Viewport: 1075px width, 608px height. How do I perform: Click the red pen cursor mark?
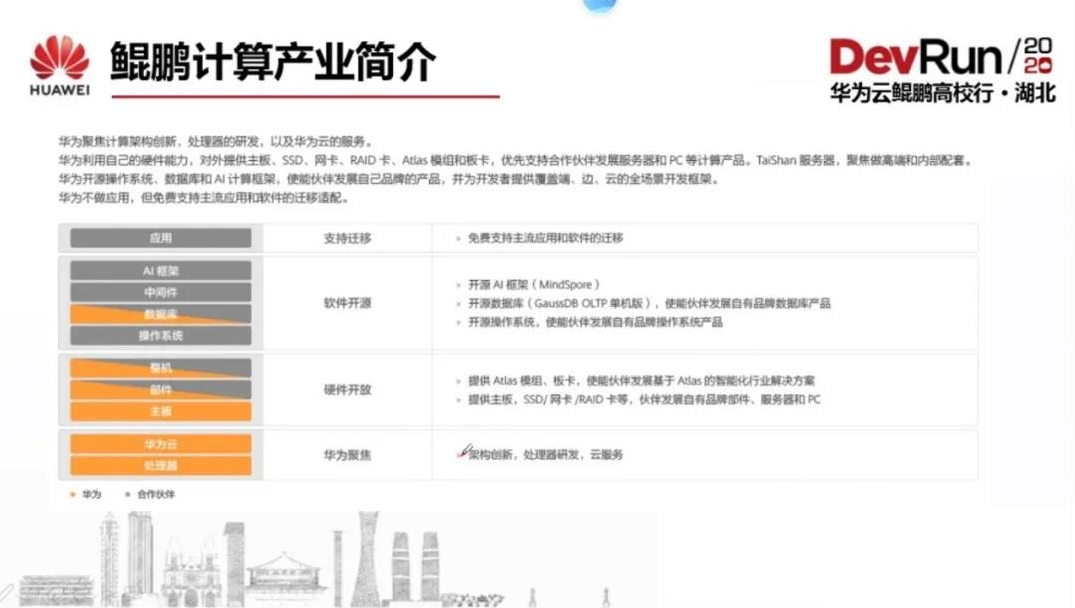(465, 451)
